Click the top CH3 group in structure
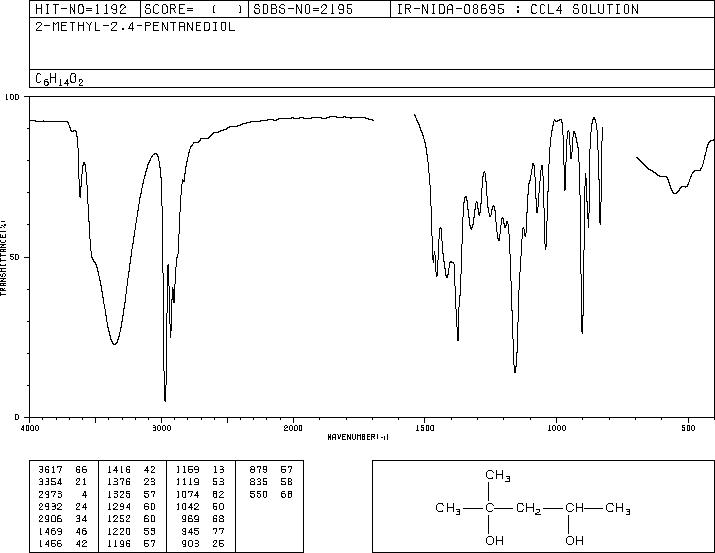The height and width of the screenshot is (553, 715). point(497,475)
